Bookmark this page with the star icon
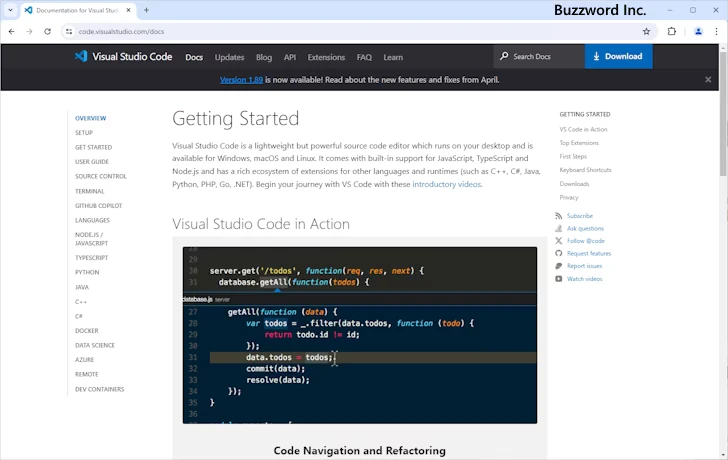 pos(646,31)
